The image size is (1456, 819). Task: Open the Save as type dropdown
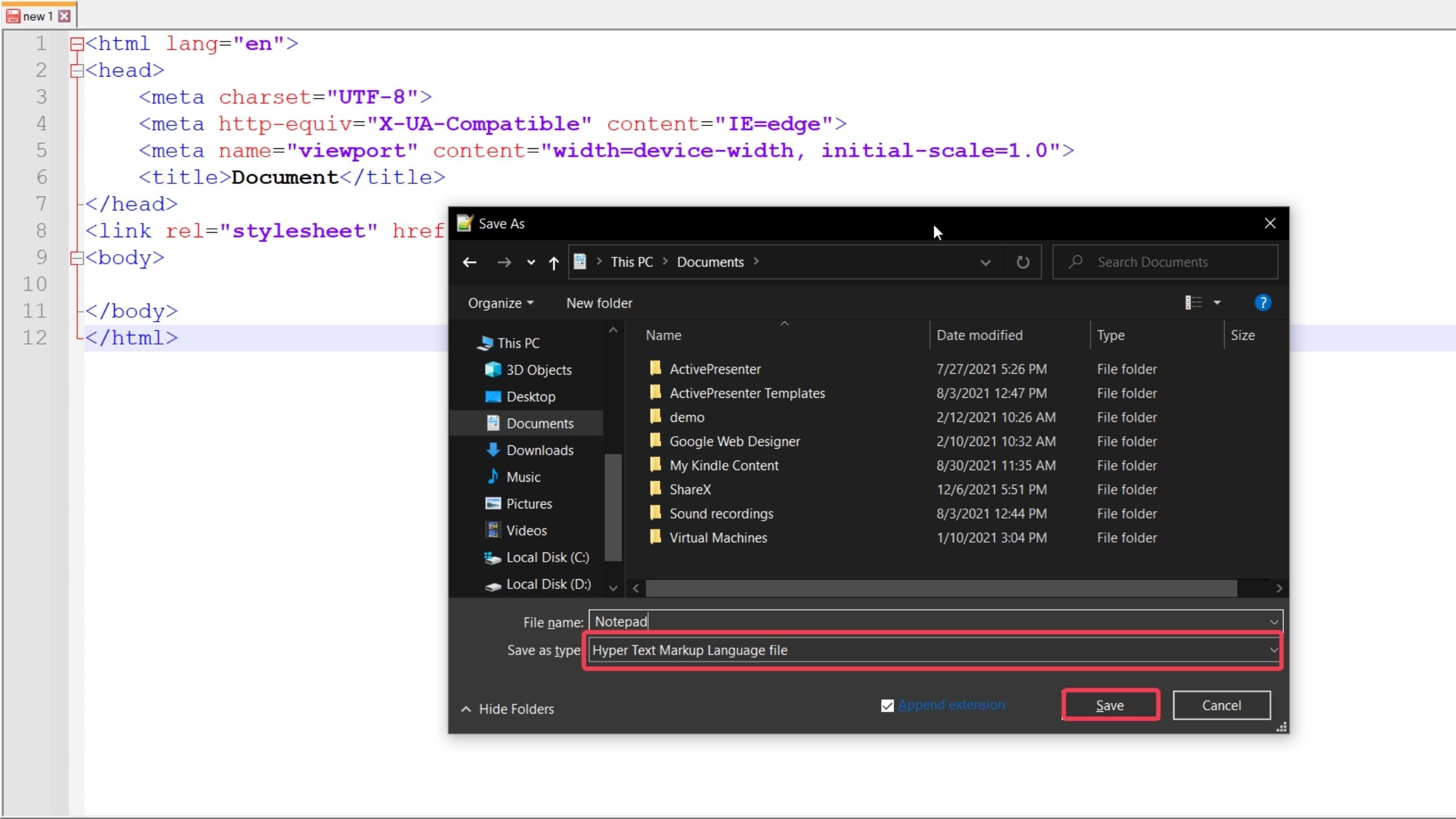click(1273, 650)
